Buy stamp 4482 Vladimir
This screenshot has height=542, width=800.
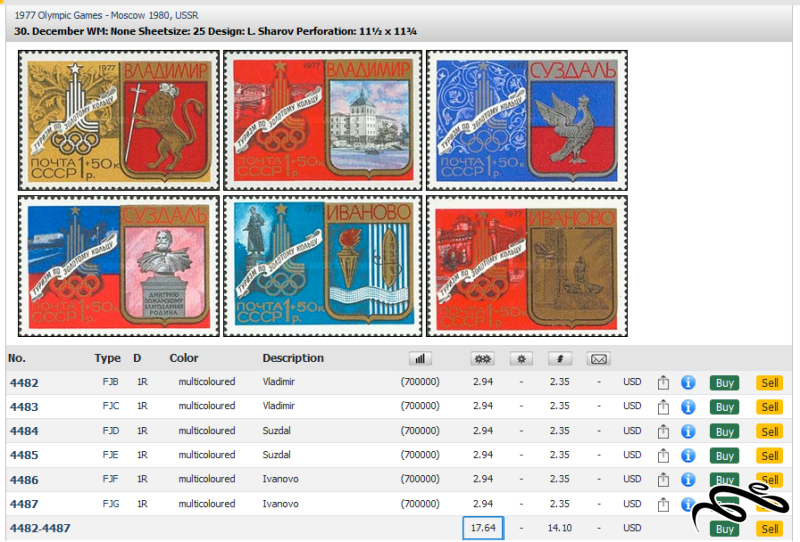724,383
